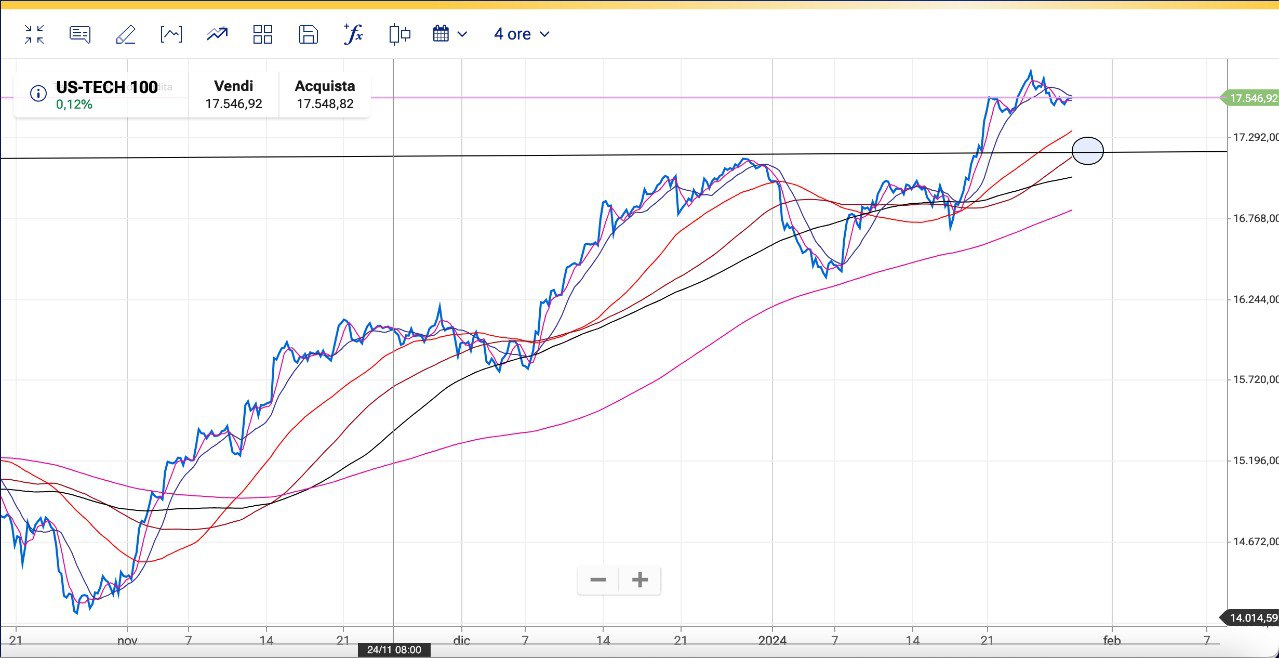Click the green 17.546,92 current price tag

pyautogui.click(x=1251, y=98)
